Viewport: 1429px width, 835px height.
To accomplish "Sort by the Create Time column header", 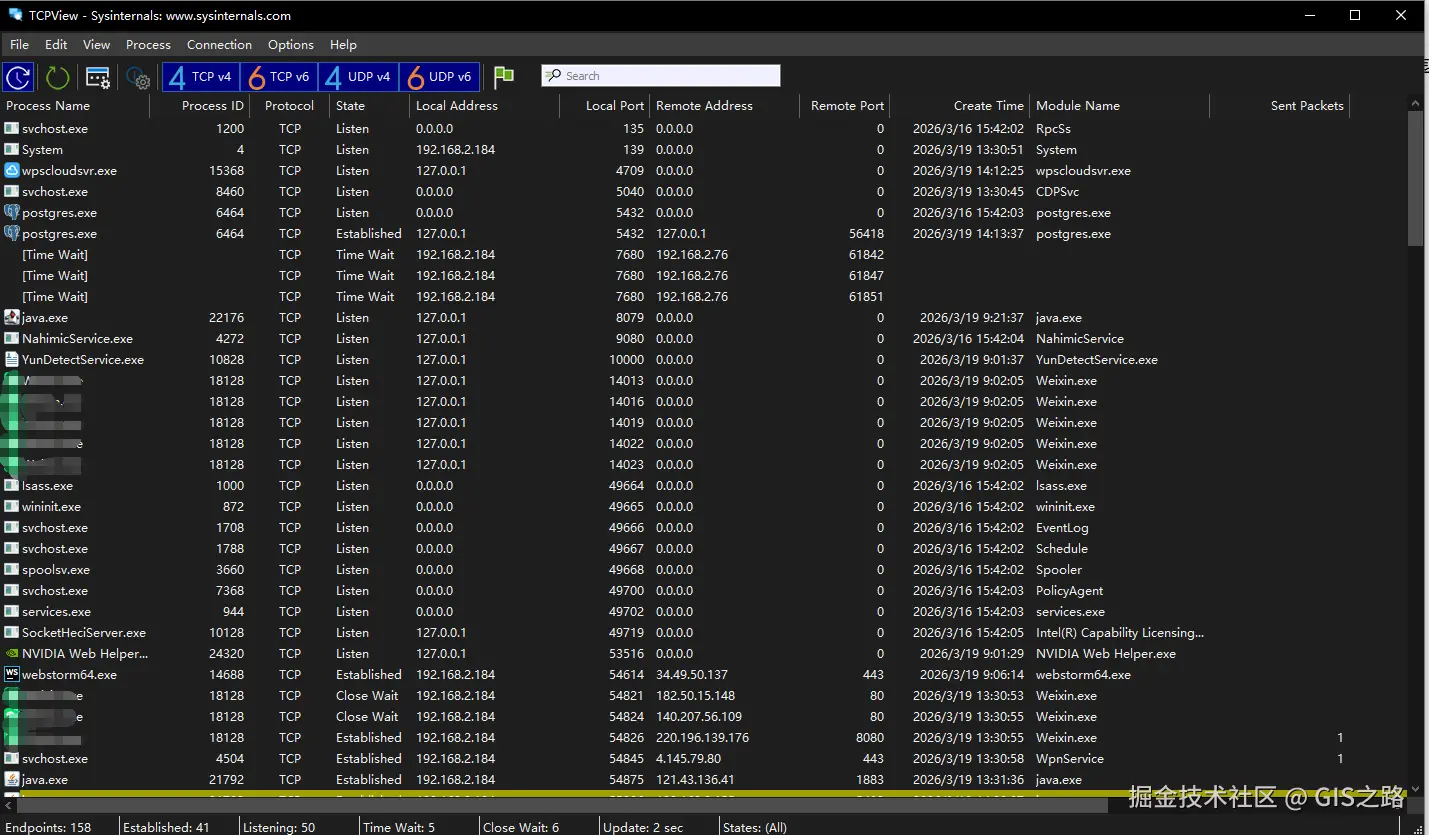I will [x=960, y=106].
